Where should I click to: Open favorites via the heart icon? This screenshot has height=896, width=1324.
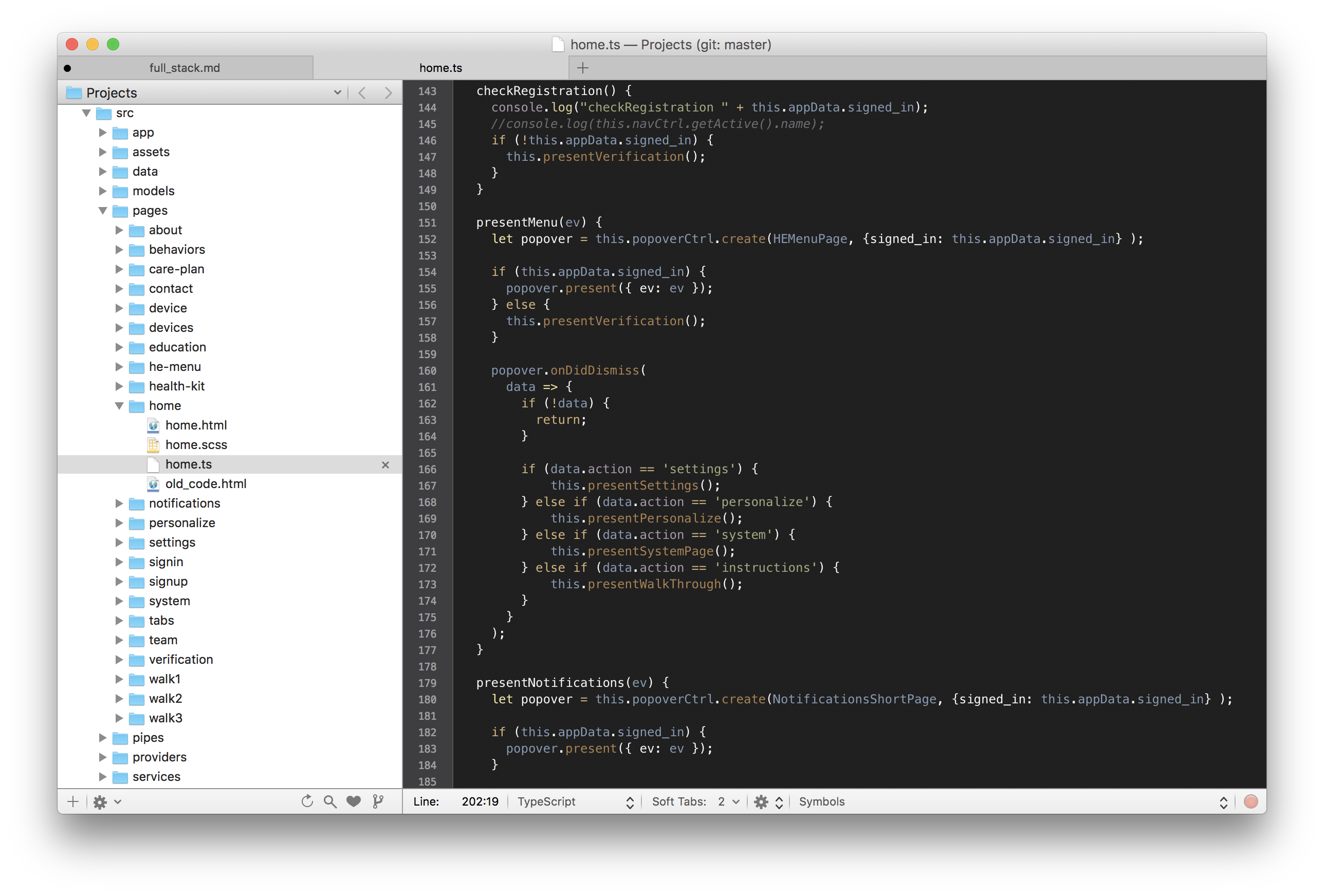(353, 801)
